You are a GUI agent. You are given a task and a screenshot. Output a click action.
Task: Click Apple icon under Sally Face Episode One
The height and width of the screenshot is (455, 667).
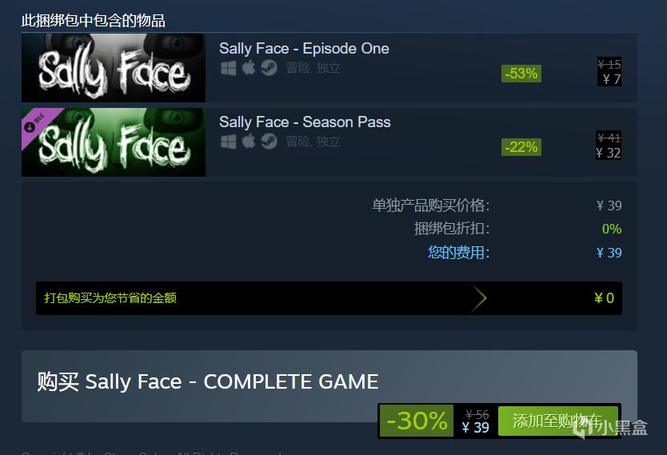(x=248, y=68)
